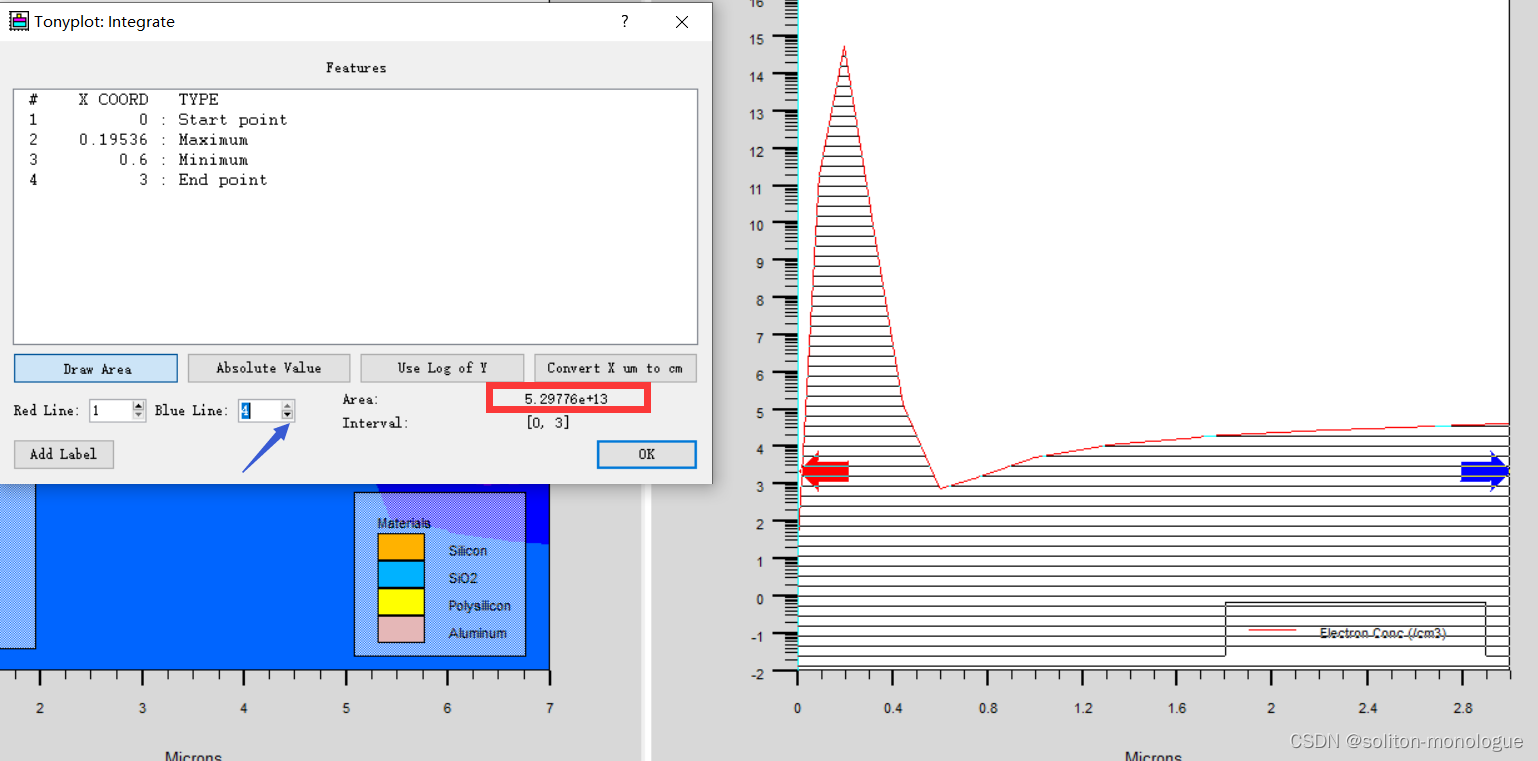The width and height of the screenshot is (1538, 761).
Task: Click the Tonyplot application icon in title bar
Action: pos(19,20)
